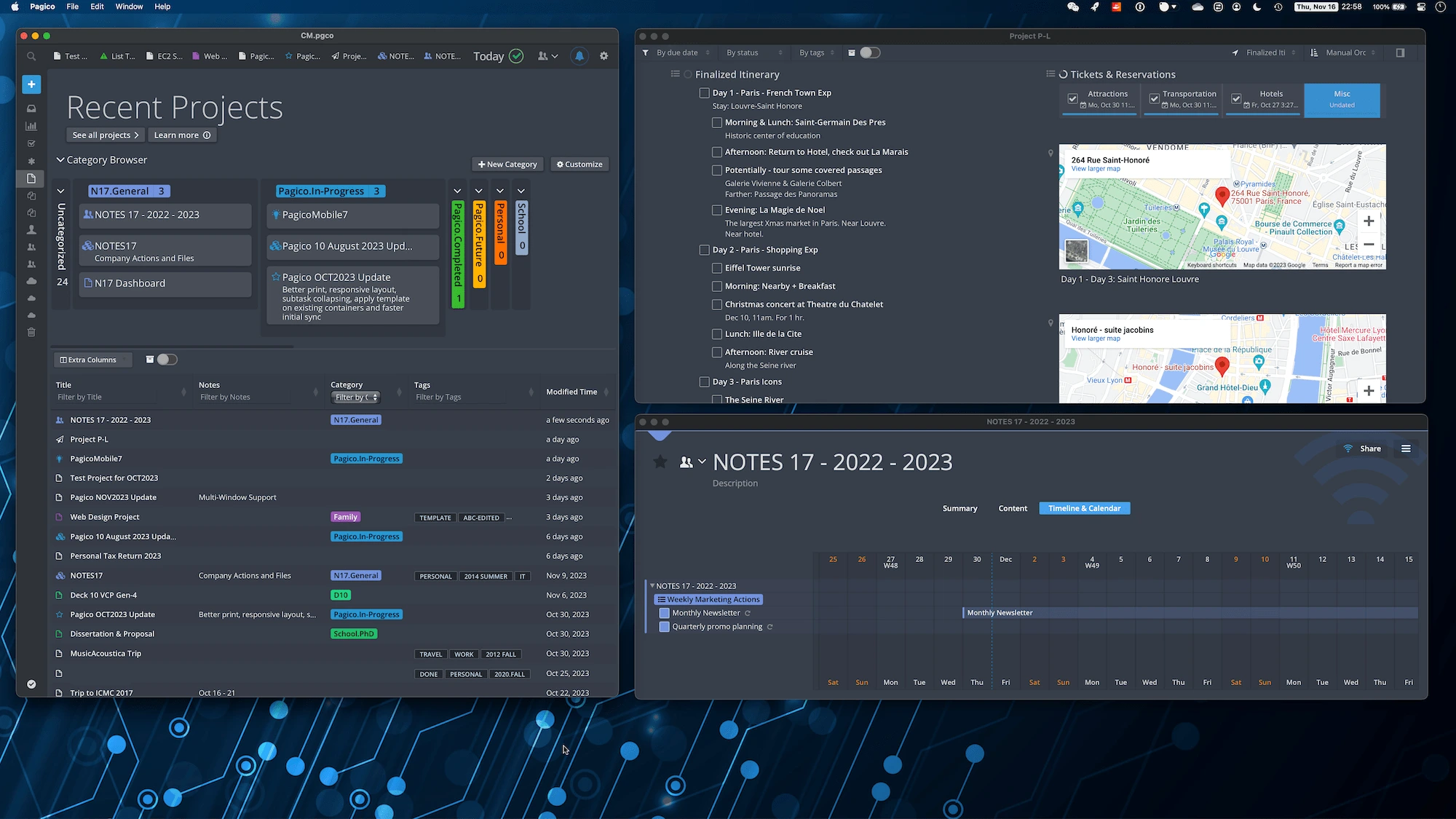Image resolution: width=1456 pixels, height=819 pixels.
Task: Open the asterisk sidebar icon
Action: [x=31, y=161]
